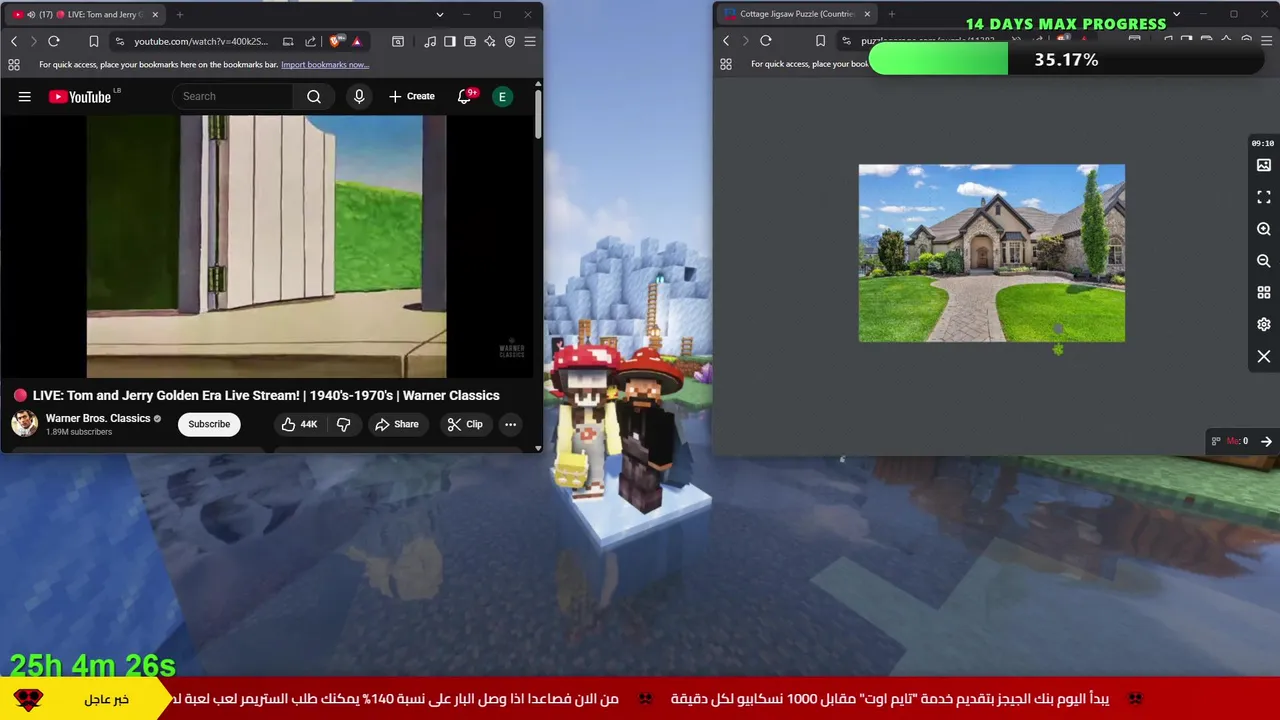
Task: Click the youtube.com address bar
Action: pos(201,41)
